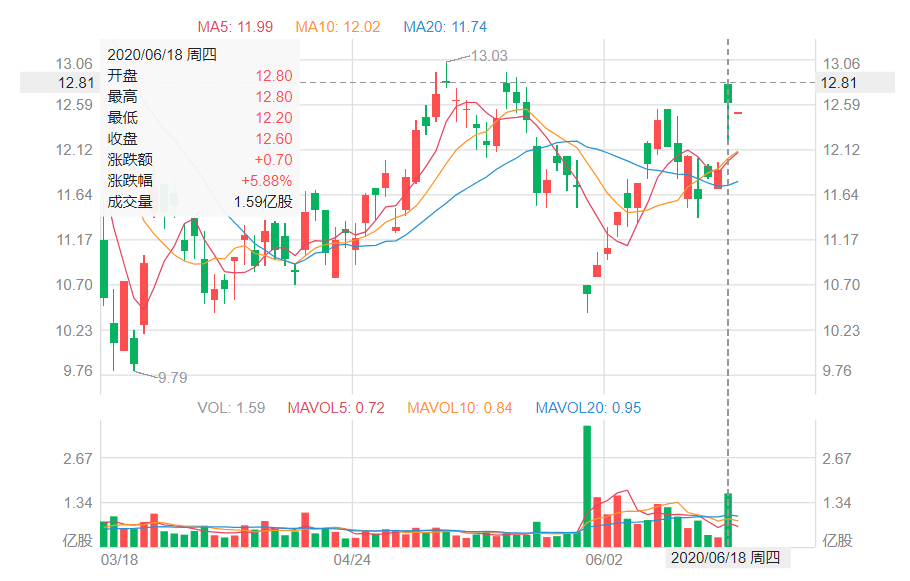Click the 9.79 low price annotation
910x581 pixels.
pos(172,378)
